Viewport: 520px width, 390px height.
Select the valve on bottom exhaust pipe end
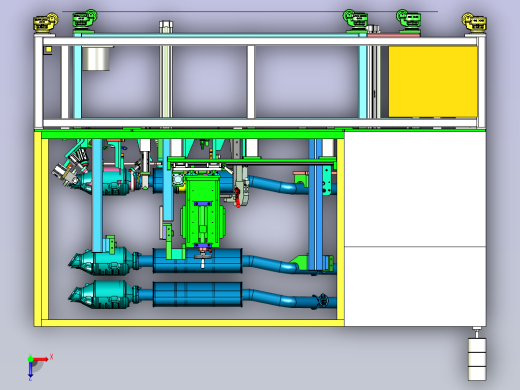(322, 301)
